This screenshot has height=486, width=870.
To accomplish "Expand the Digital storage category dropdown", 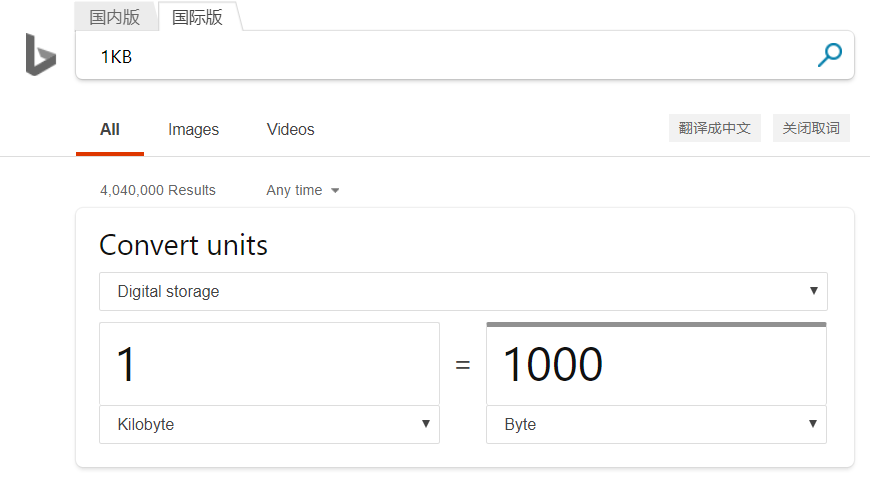I will click(463, 291).
